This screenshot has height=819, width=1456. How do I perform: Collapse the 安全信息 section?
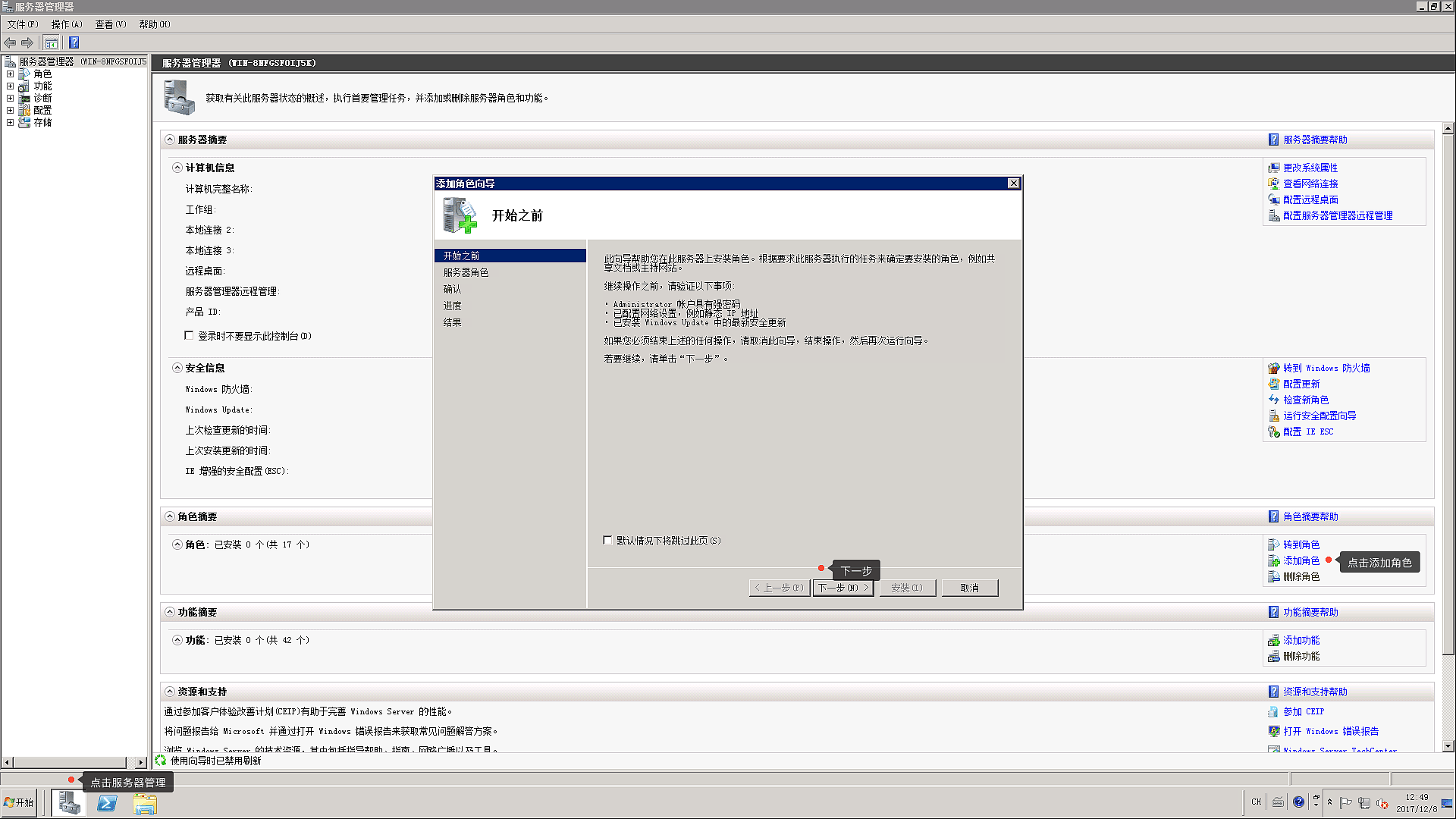[x=177, y=368]
